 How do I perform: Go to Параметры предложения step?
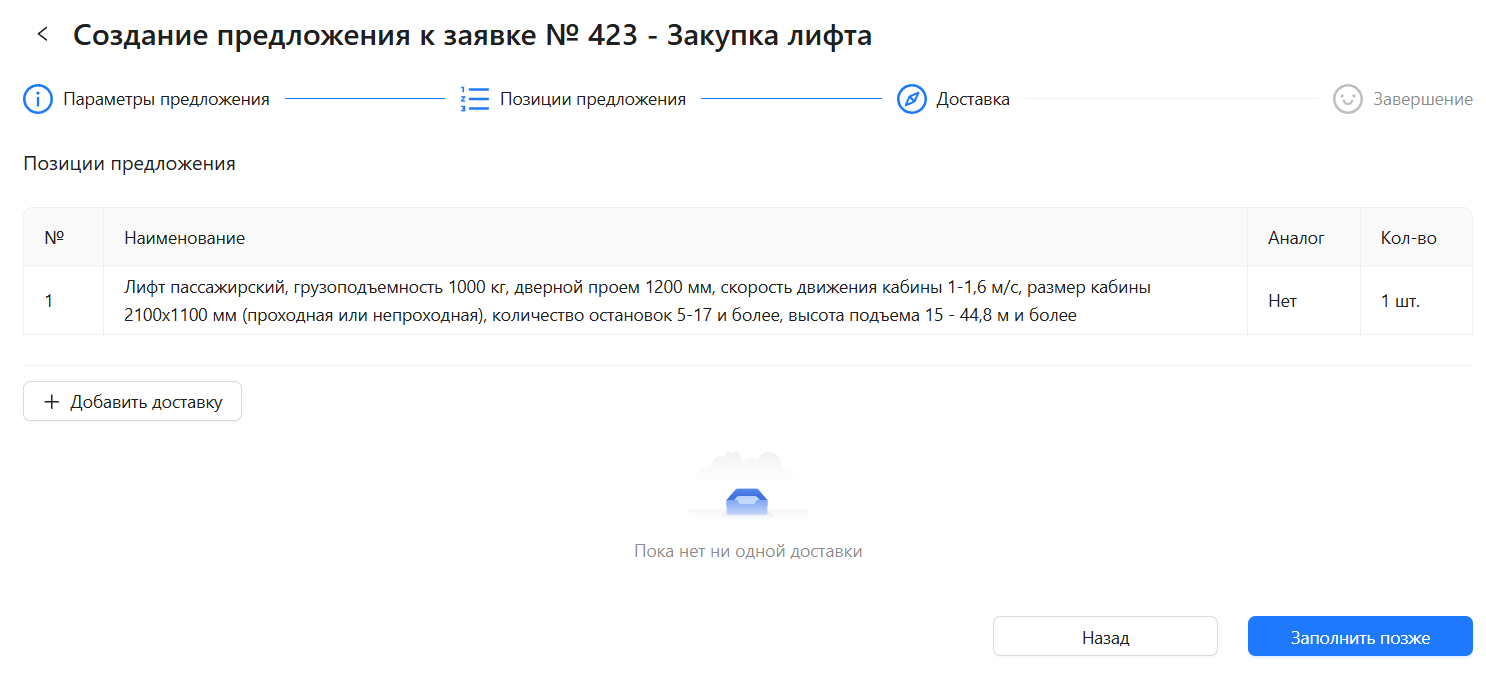166,100
